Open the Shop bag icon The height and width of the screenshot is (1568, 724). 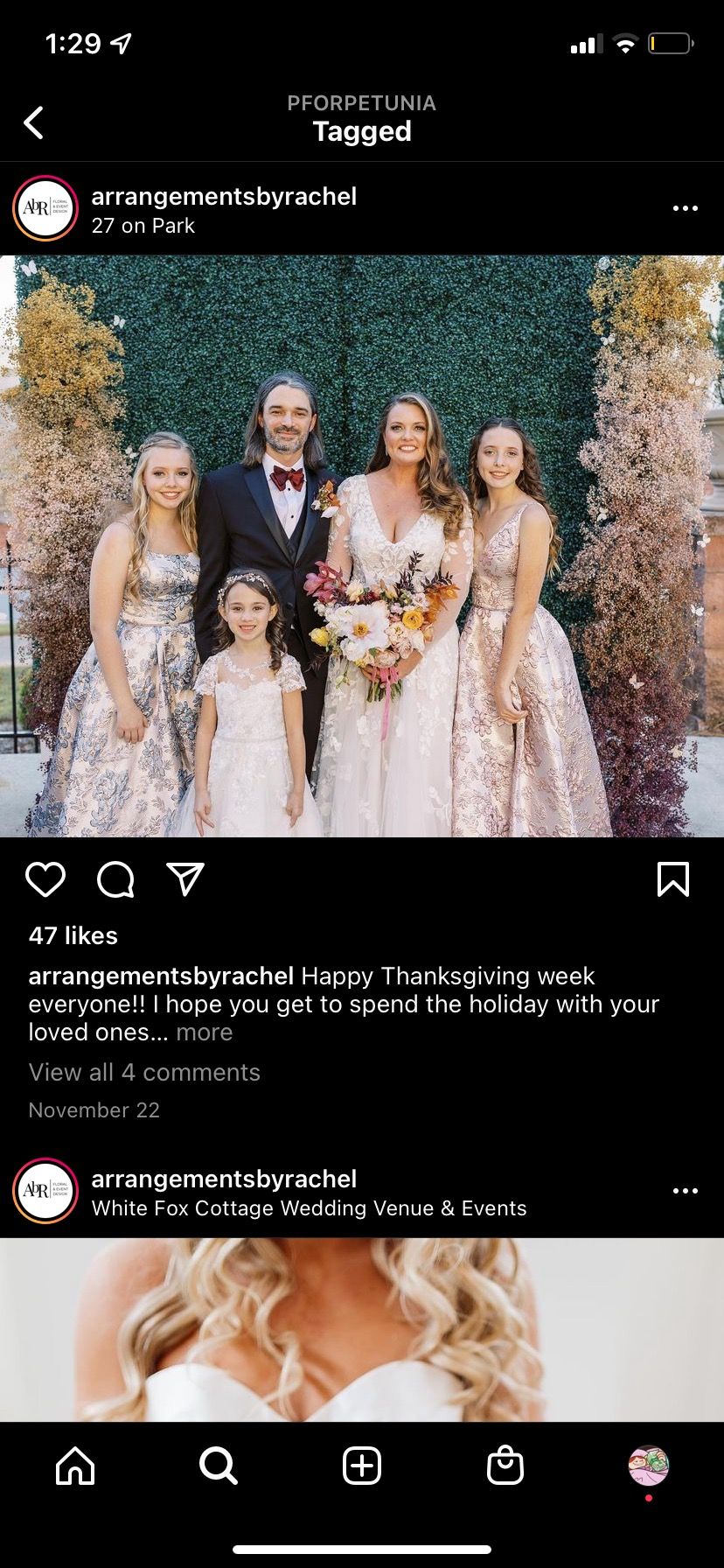(x=505, y=1465)
